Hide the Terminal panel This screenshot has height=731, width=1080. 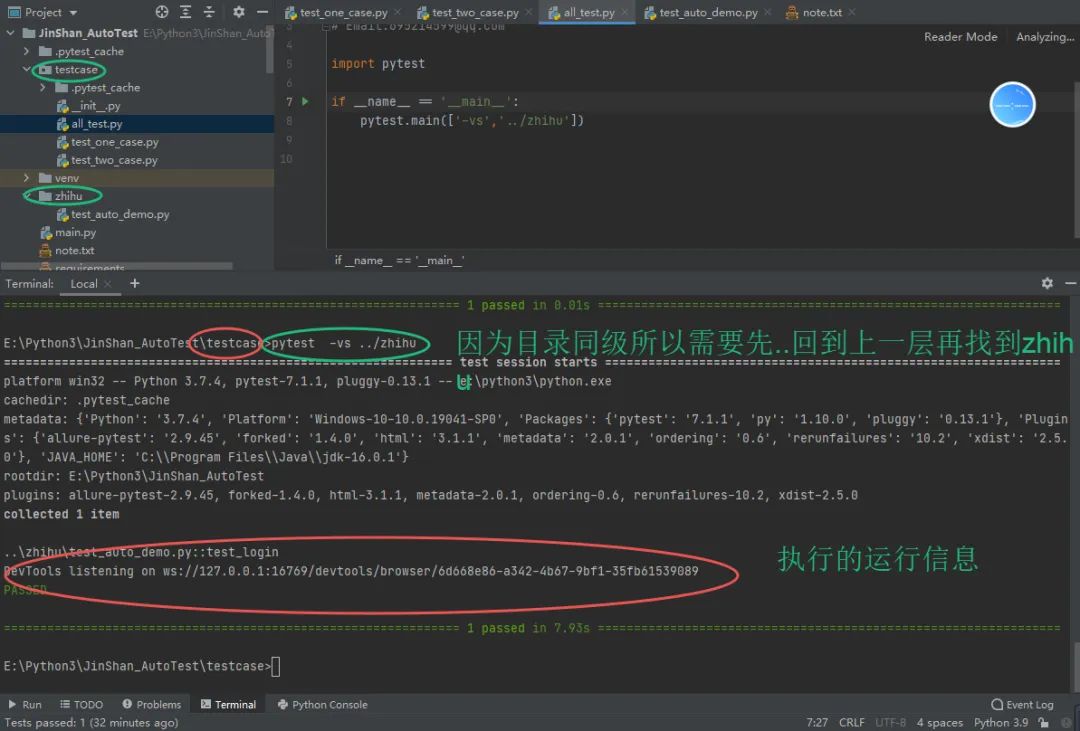(x=1070, y=283)
